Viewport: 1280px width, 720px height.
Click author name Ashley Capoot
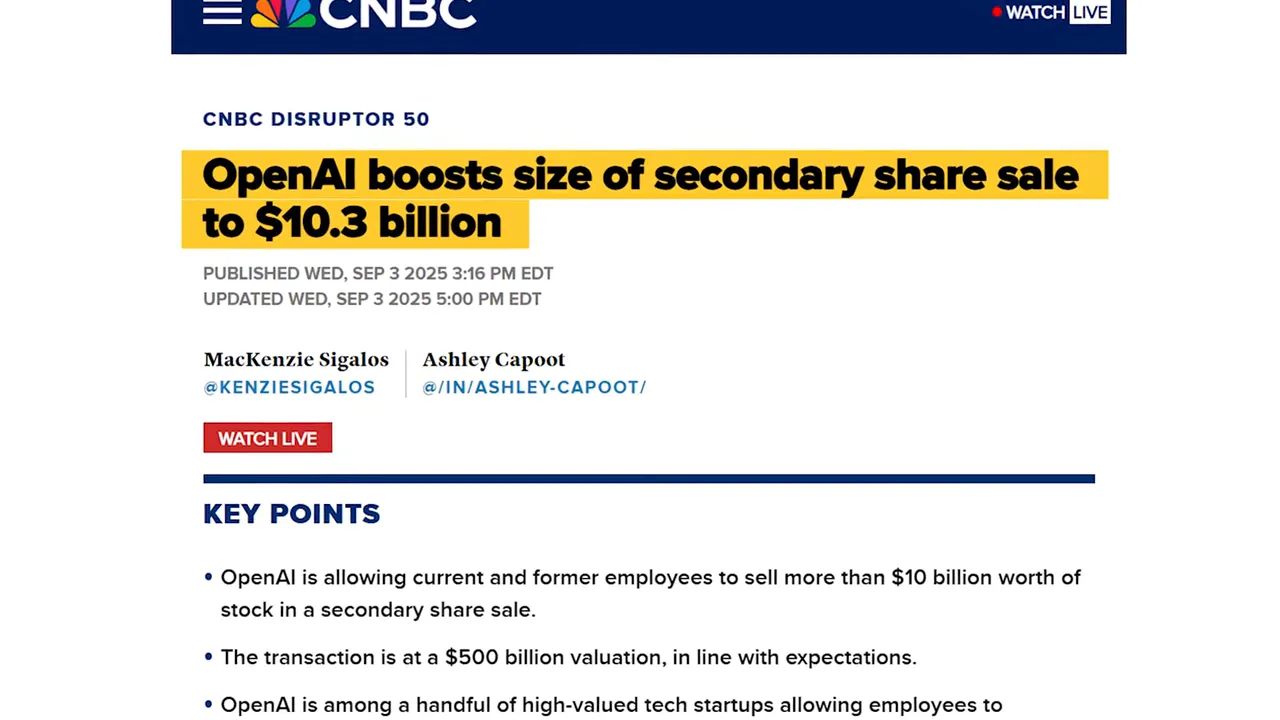[x=493, y=359]
